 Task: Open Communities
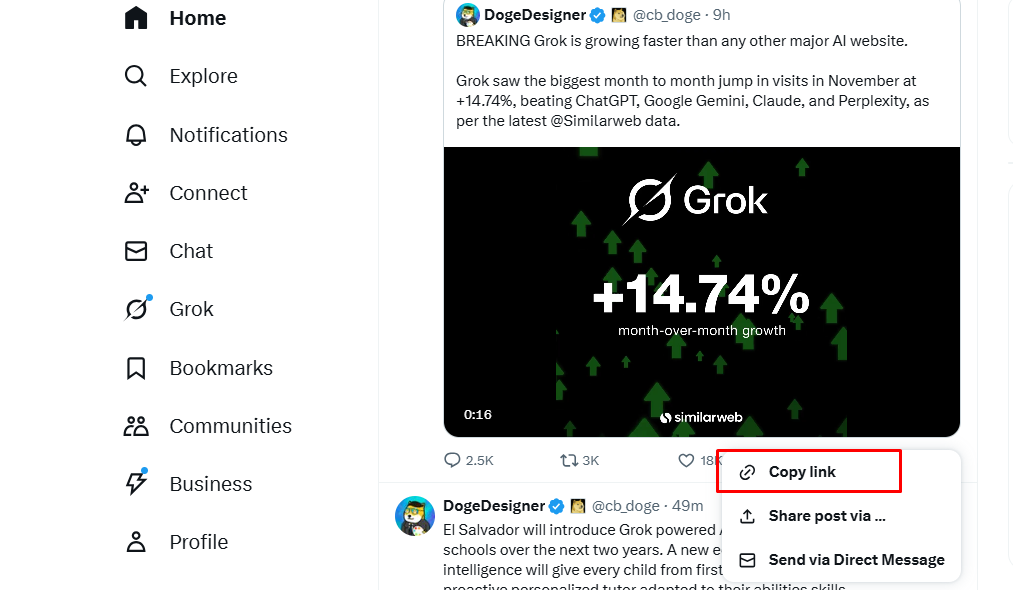[231, 426]
